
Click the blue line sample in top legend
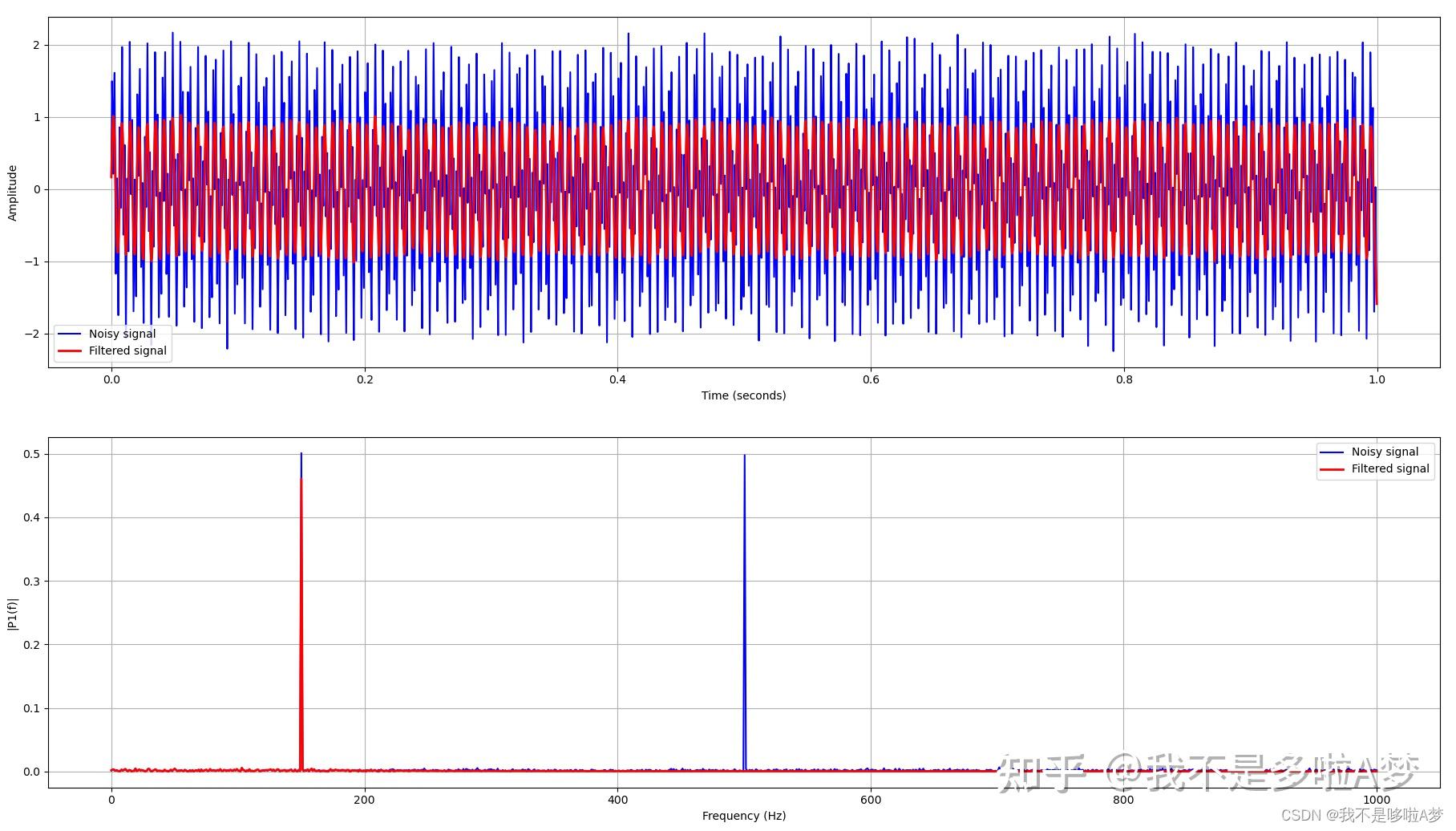(70, 334)
